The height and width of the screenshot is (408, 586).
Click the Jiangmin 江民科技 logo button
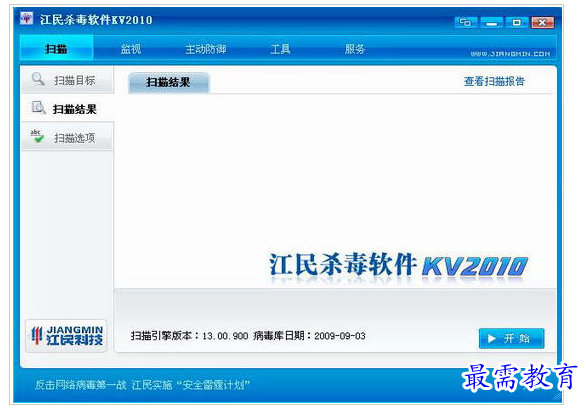coord(67,336)
